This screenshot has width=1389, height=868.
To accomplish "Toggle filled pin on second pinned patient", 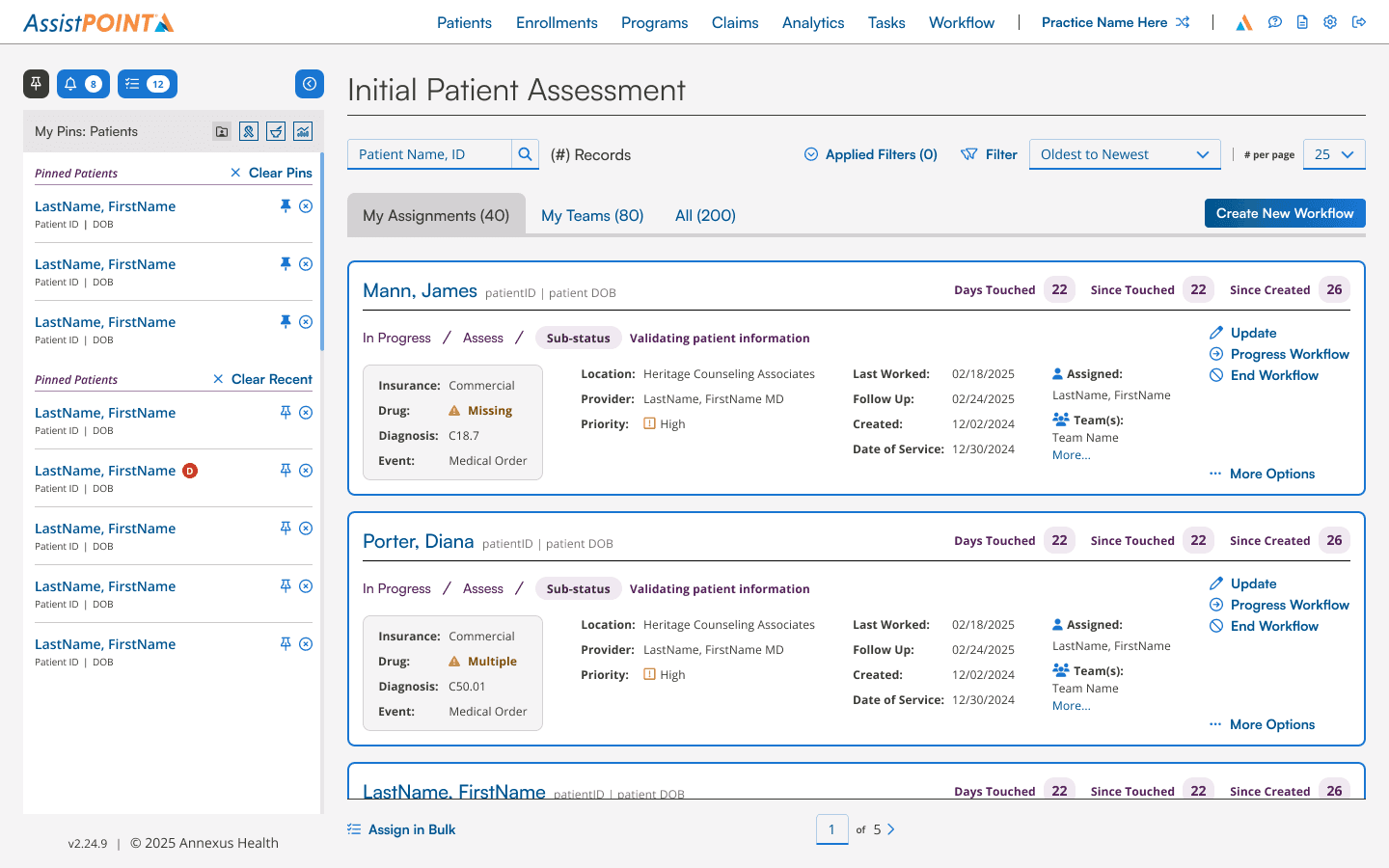I will [286, 263].
